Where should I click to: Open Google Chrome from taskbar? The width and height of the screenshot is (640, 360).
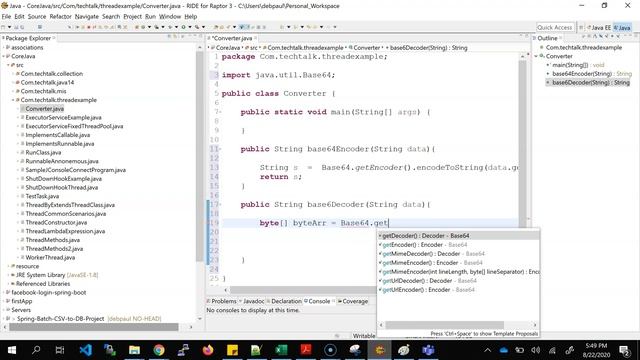click(x=159, y=350)
